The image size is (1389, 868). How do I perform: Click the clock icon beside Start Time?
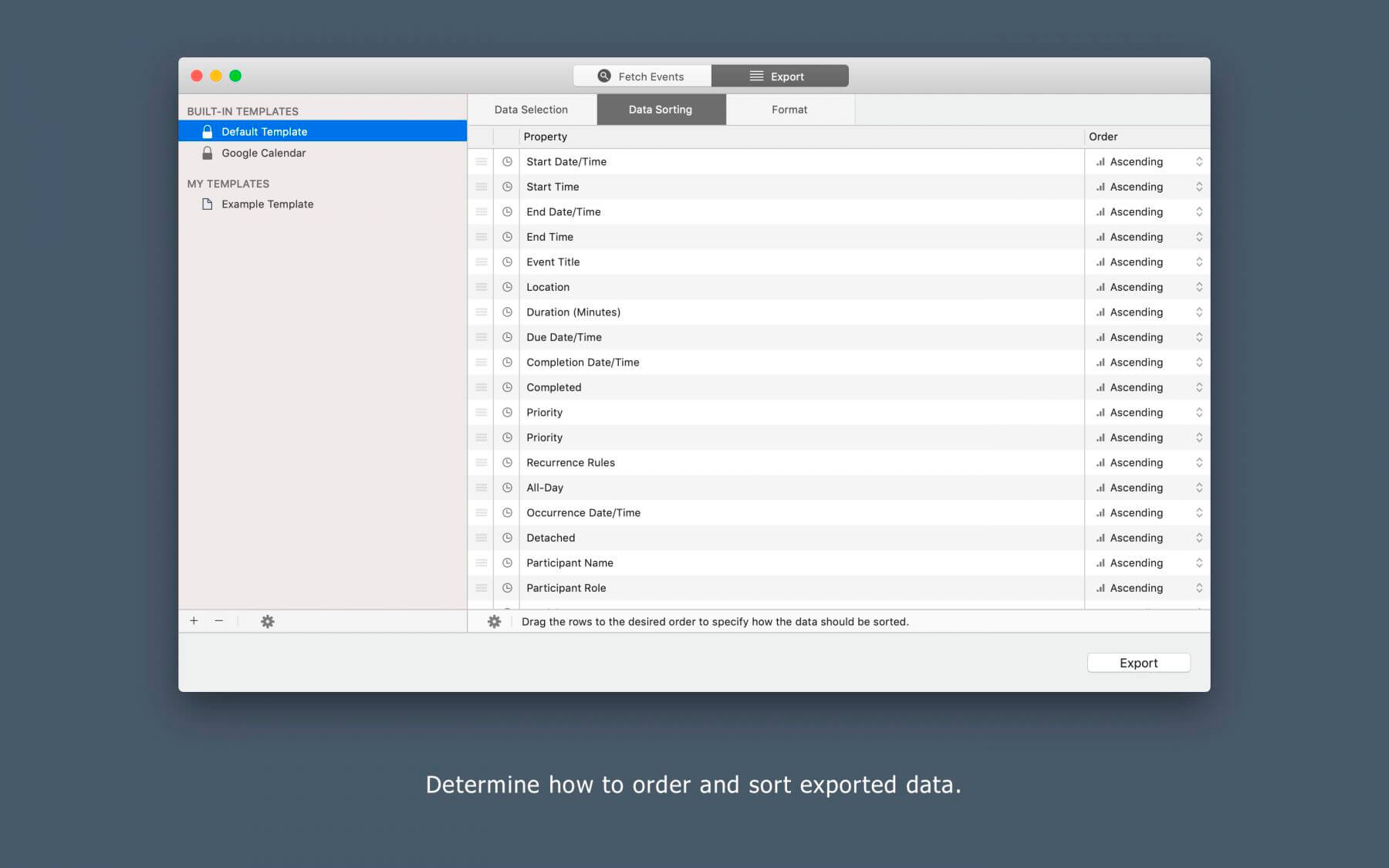(507, 187)
